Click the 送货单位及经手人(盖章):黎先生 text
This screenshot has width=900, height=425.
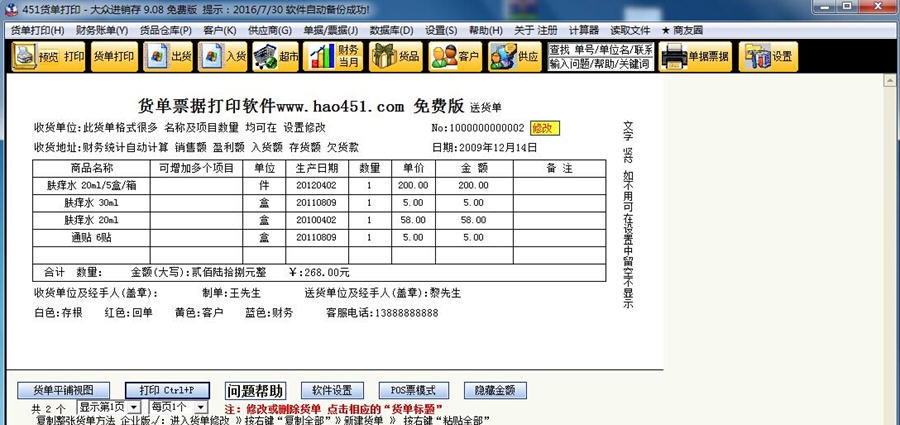(x=382, y=293)
